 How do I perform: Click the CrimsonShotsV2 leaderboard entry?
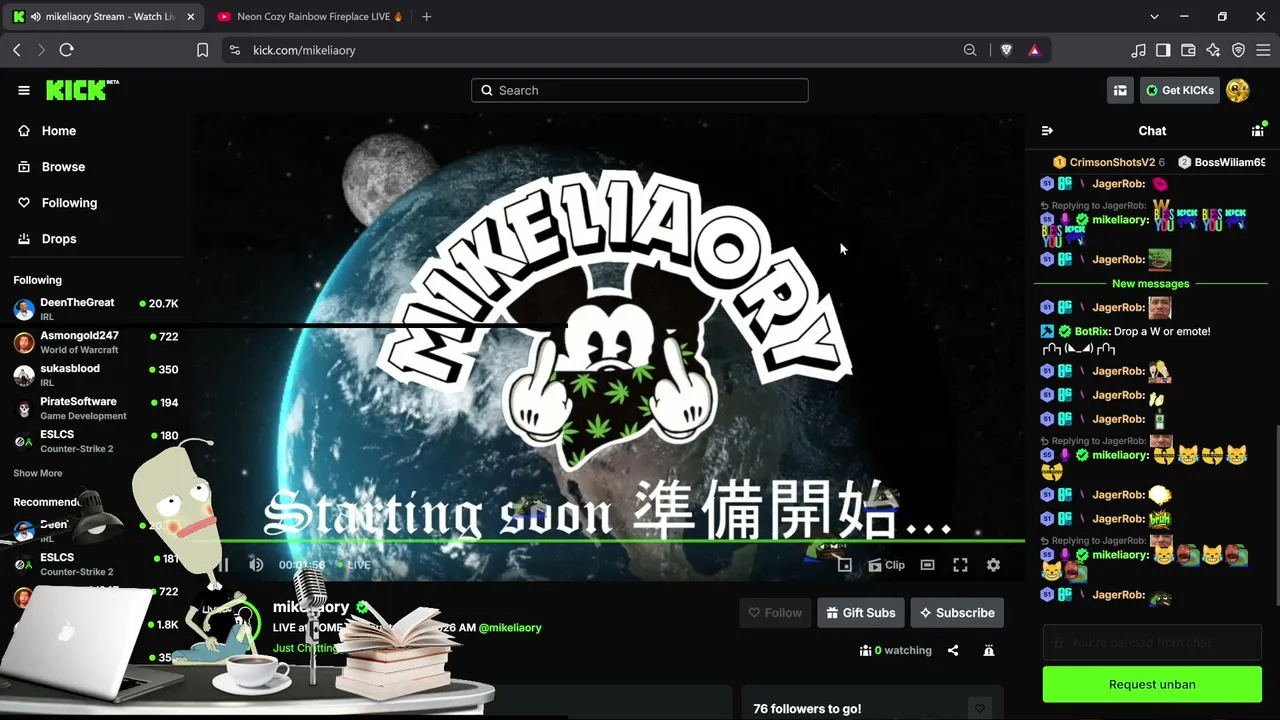(x=1109, y=162)
